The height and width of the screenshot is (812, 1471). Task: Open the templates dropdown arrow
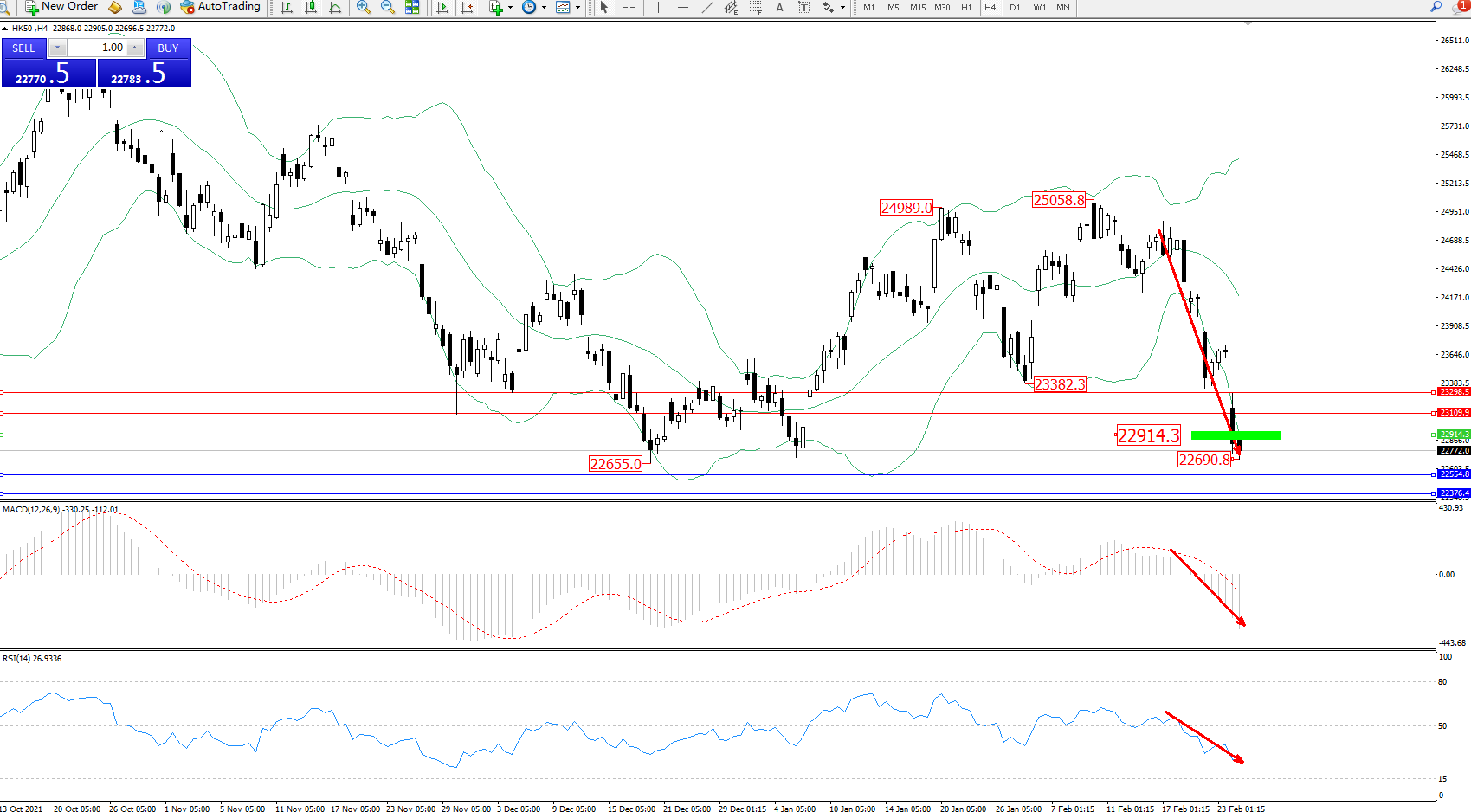click(577, 7)
